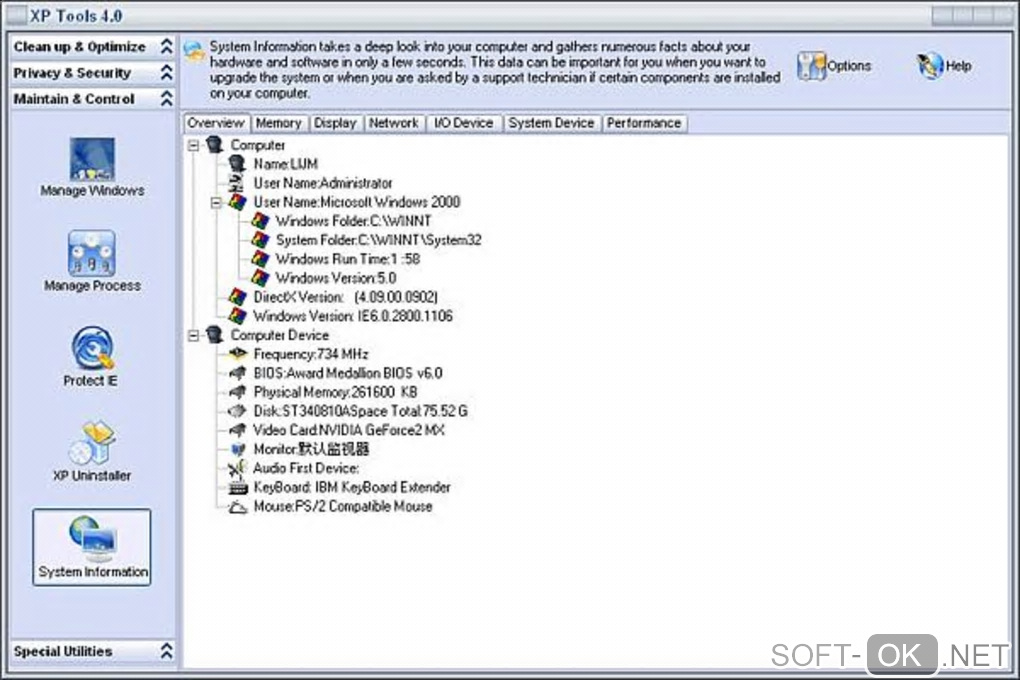The image size is (1020, 680).
Task: Click the drive icon beside Disk:ST340810A
Action: pos(237,411)
